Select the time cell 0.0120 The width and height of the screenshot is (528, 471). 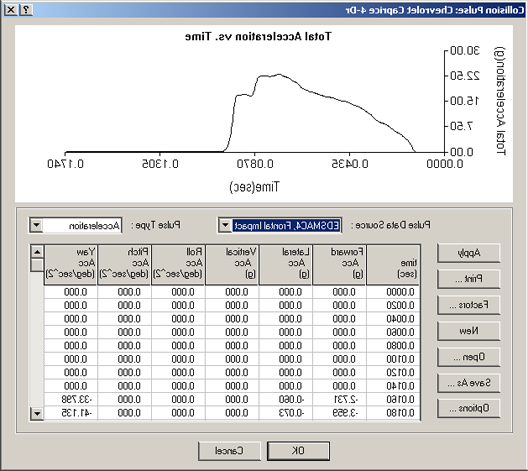pos(393,373)
